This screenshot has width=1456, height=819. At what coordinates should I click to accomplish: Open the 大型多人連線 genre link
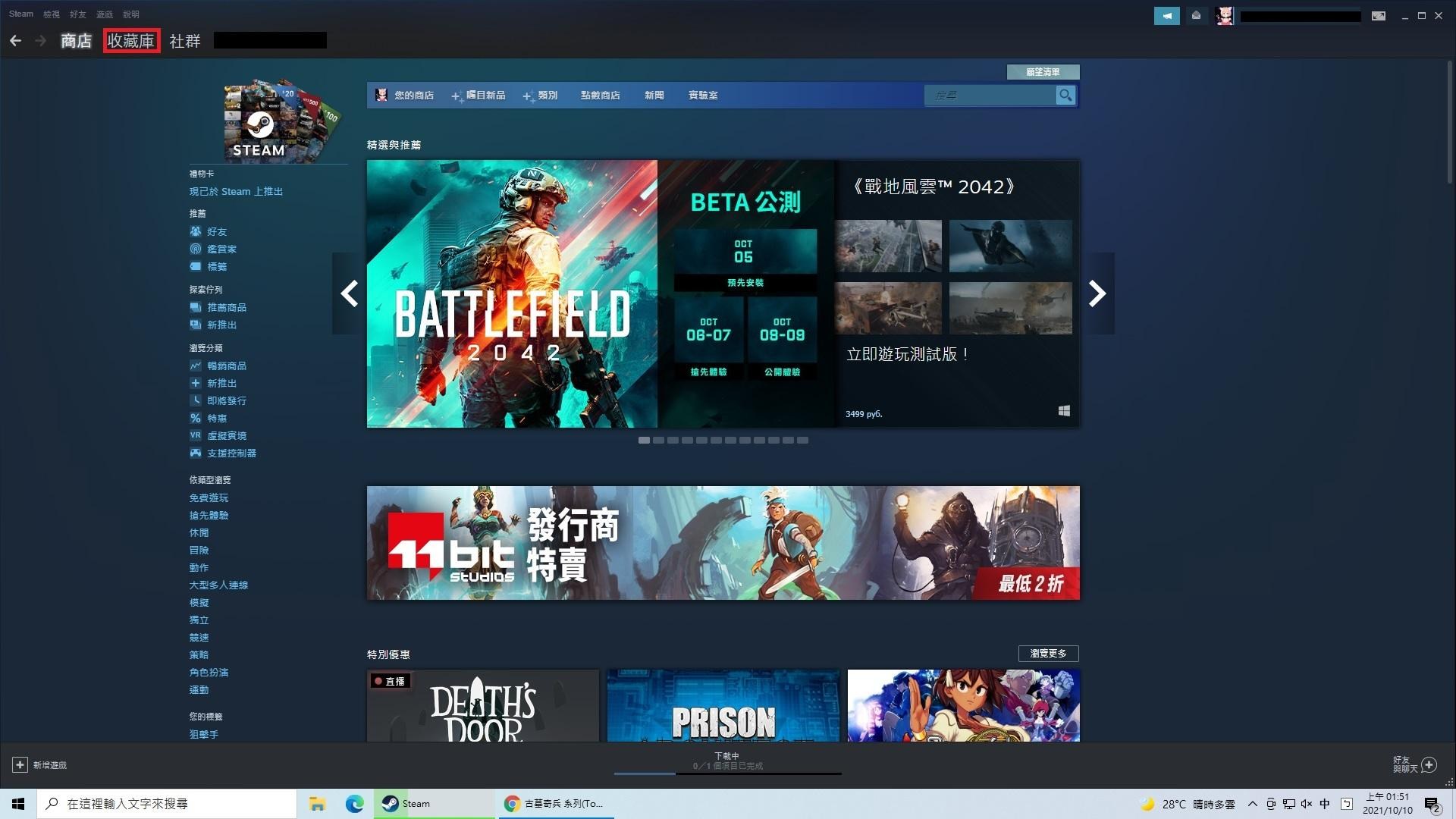tap(218, 585)
